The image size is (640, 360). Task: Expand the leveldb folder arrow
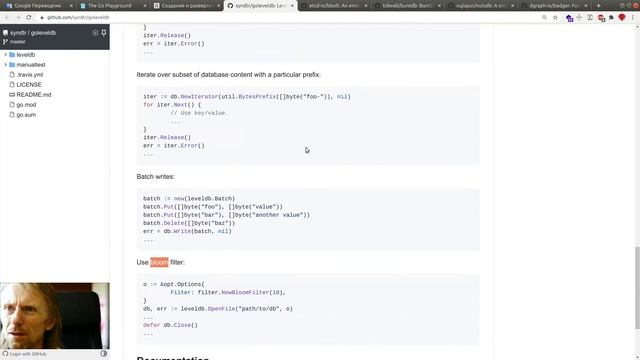point(5,54)
